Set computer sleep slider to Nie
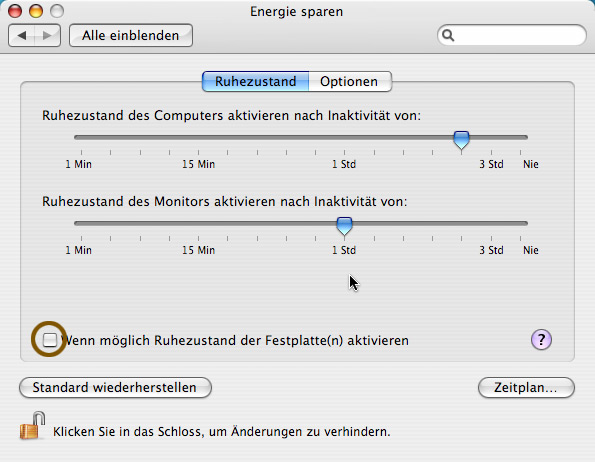This screenshot has width=595, height=462. pos(521,137)
